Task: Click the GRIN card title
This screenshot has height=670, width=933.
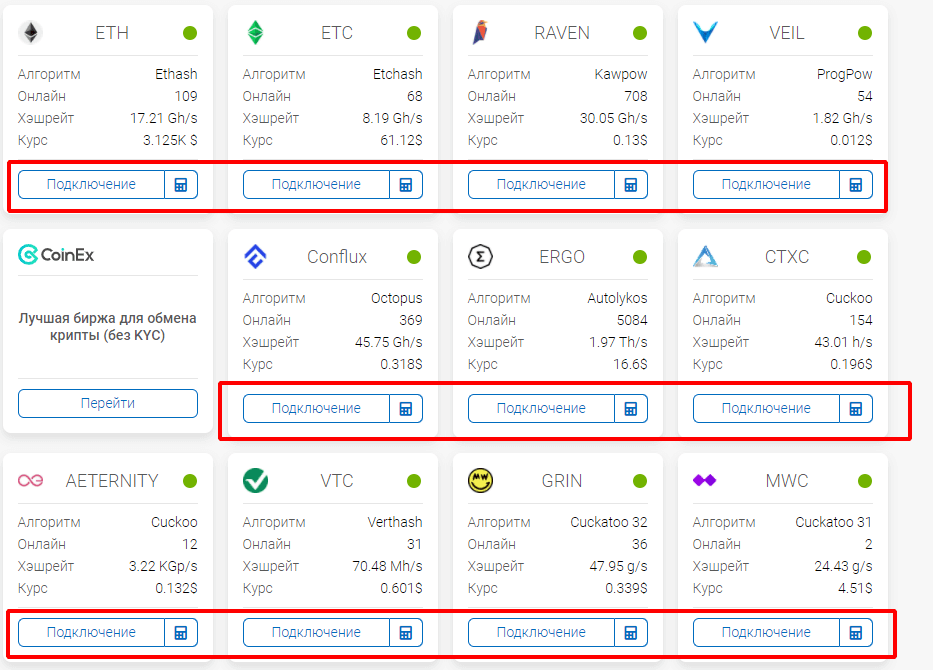Action: click(562, 481)
